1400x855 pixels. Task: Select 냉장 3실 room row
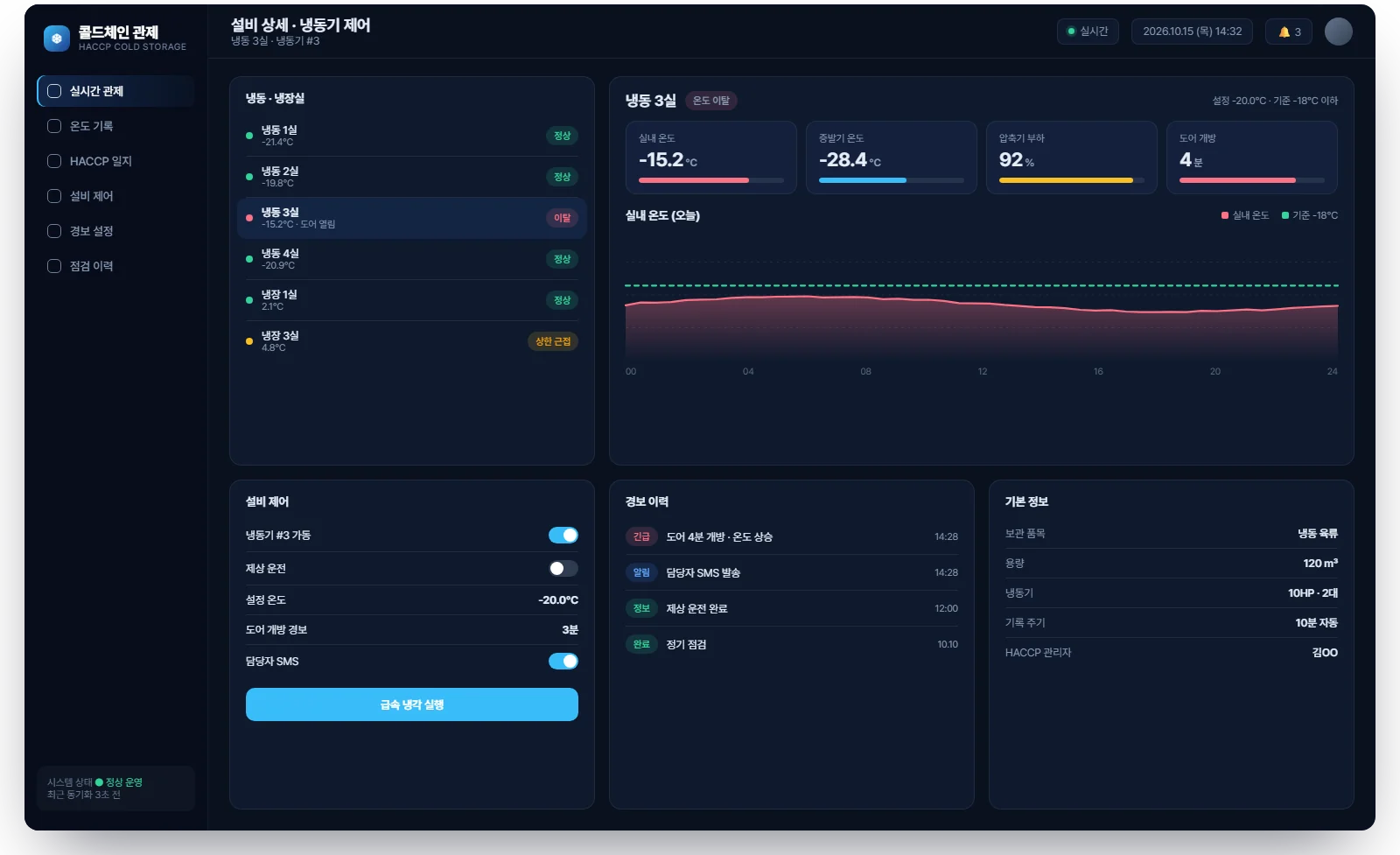(412, 341)
